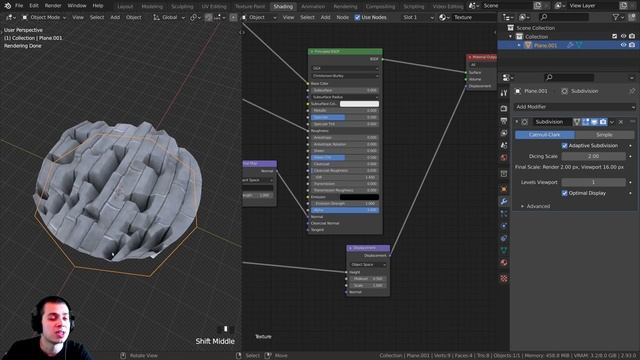Open the Add Modifier dropdown
Image resolution: width=640 pixels, height=360 pixels.
click(x=574, y=107)
